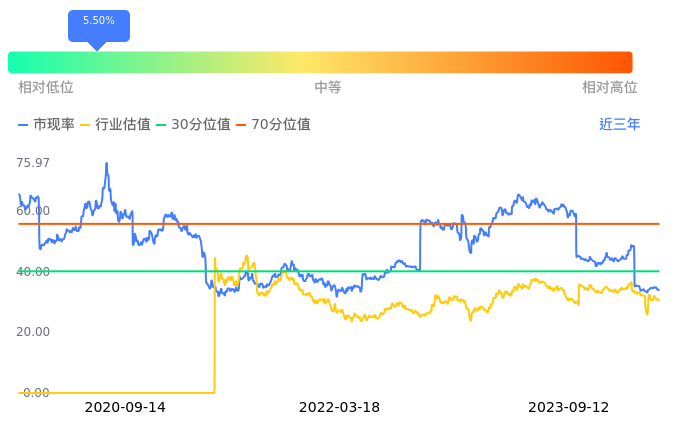Click the 相对低位 label
Image resolution: width=686 pixels, height=442 pixels.
pyautogui.click(x=46, y=88)
